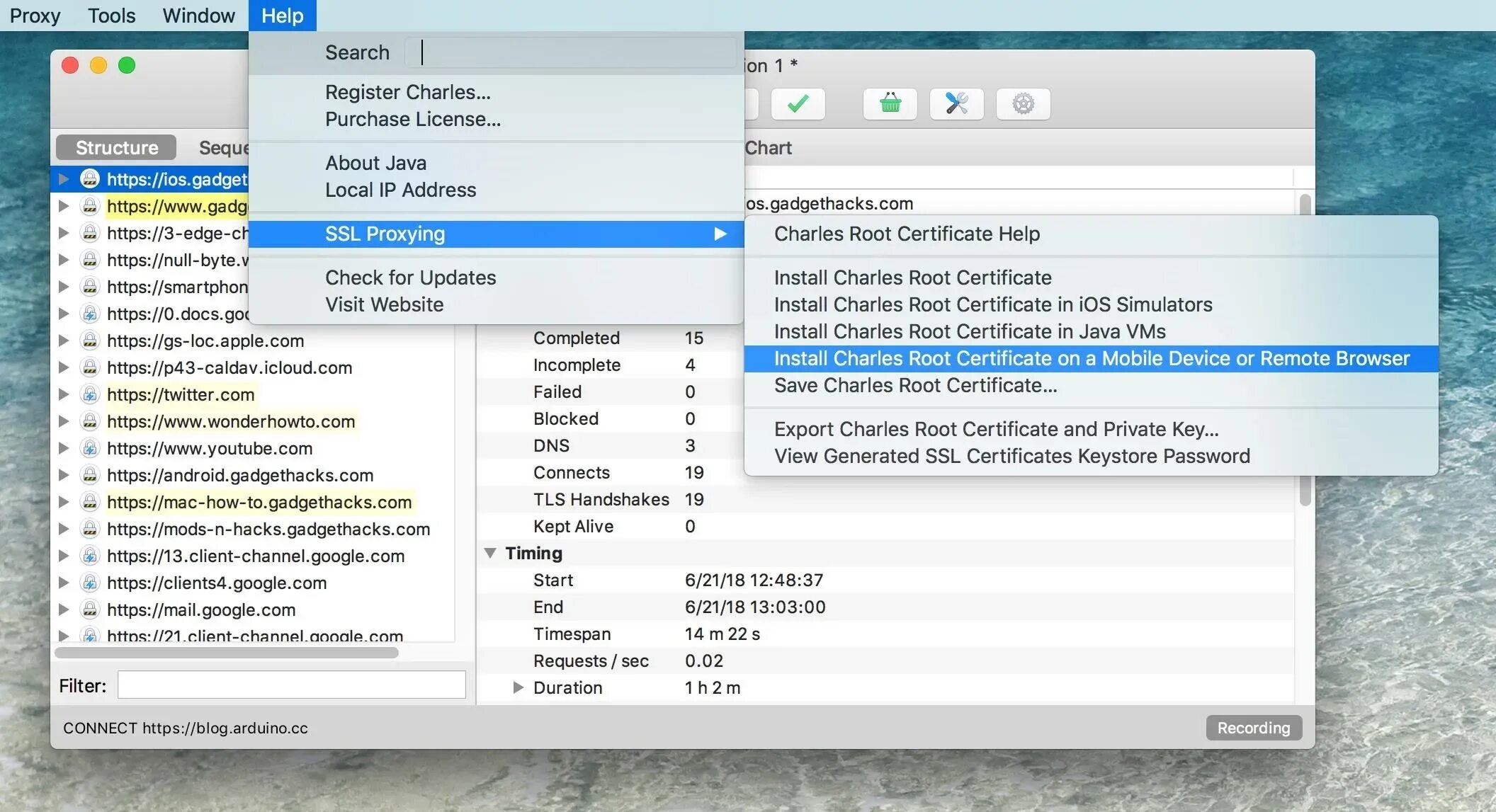Toggle the Recording status button
The image size is (1496, 812).
point(1253,728)
